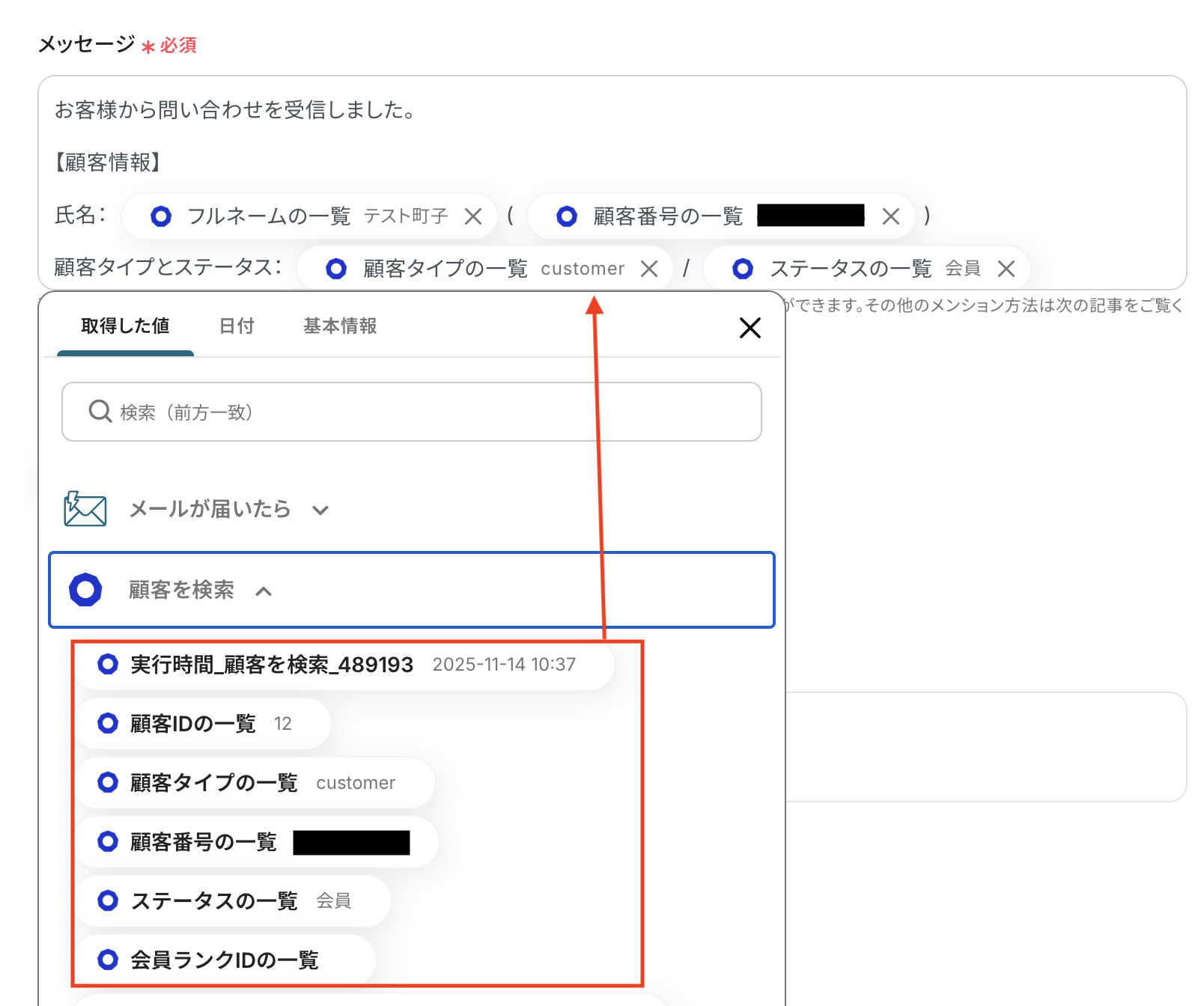This screenshot has height=1006, width=1204.
Task: Click the 顧客を検索 app logo icon
Action: 85,590
